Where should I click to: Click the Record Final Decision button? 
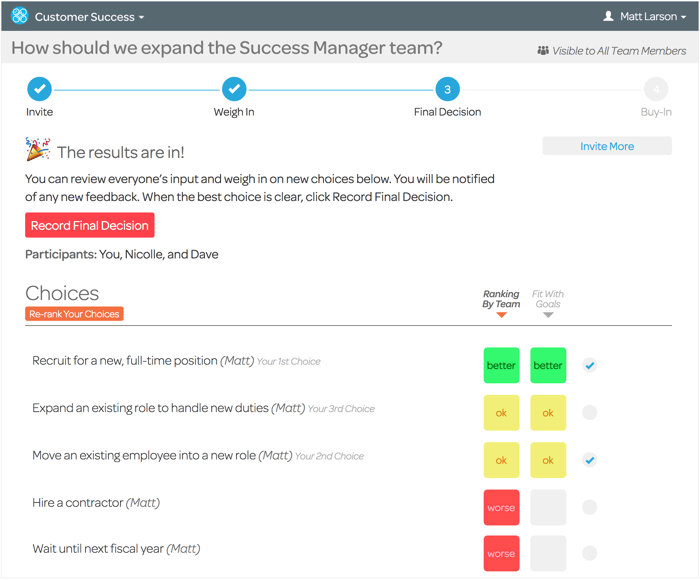(90, 225)
